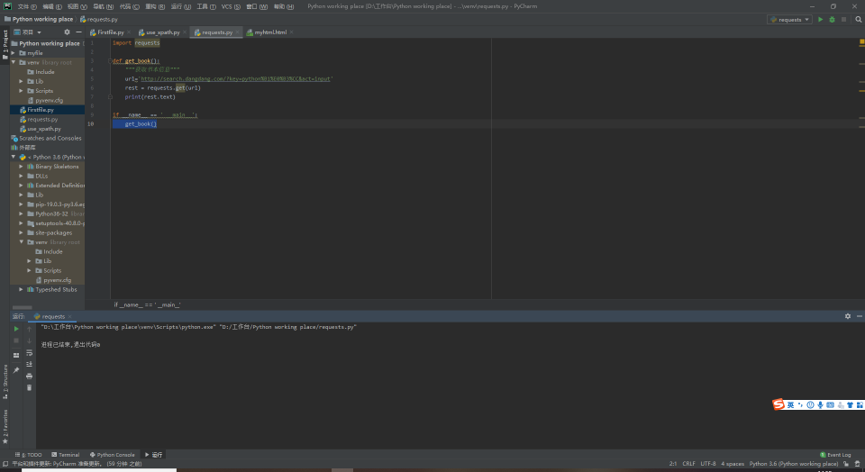Toggle the Favorites side tool window button
865x472 pixels.
(x=5, y=426)
